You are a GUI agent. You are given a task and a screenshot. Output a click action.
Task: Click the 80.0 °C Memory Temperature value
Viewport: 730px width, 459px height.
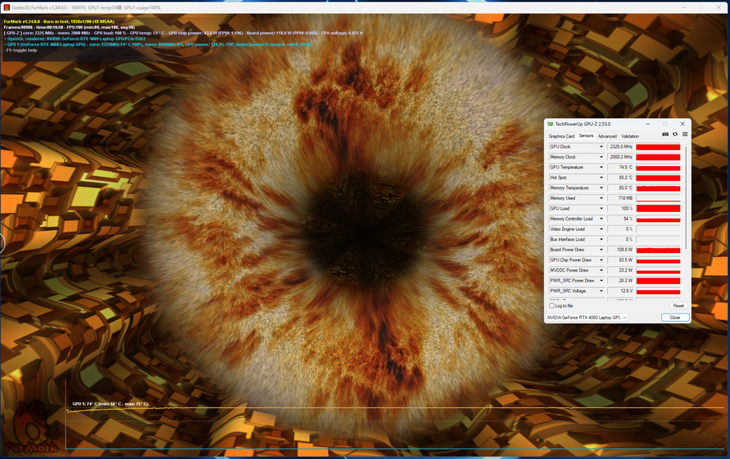(621, 188)
